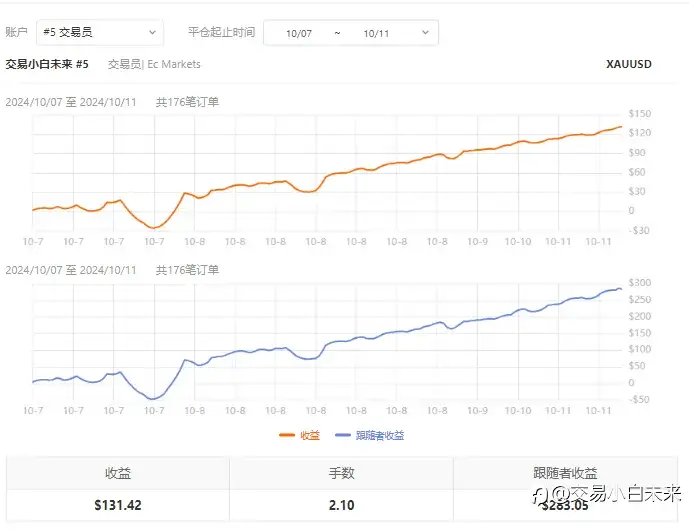Click the lowest dip of orange profit chart

tap(154, 228)
